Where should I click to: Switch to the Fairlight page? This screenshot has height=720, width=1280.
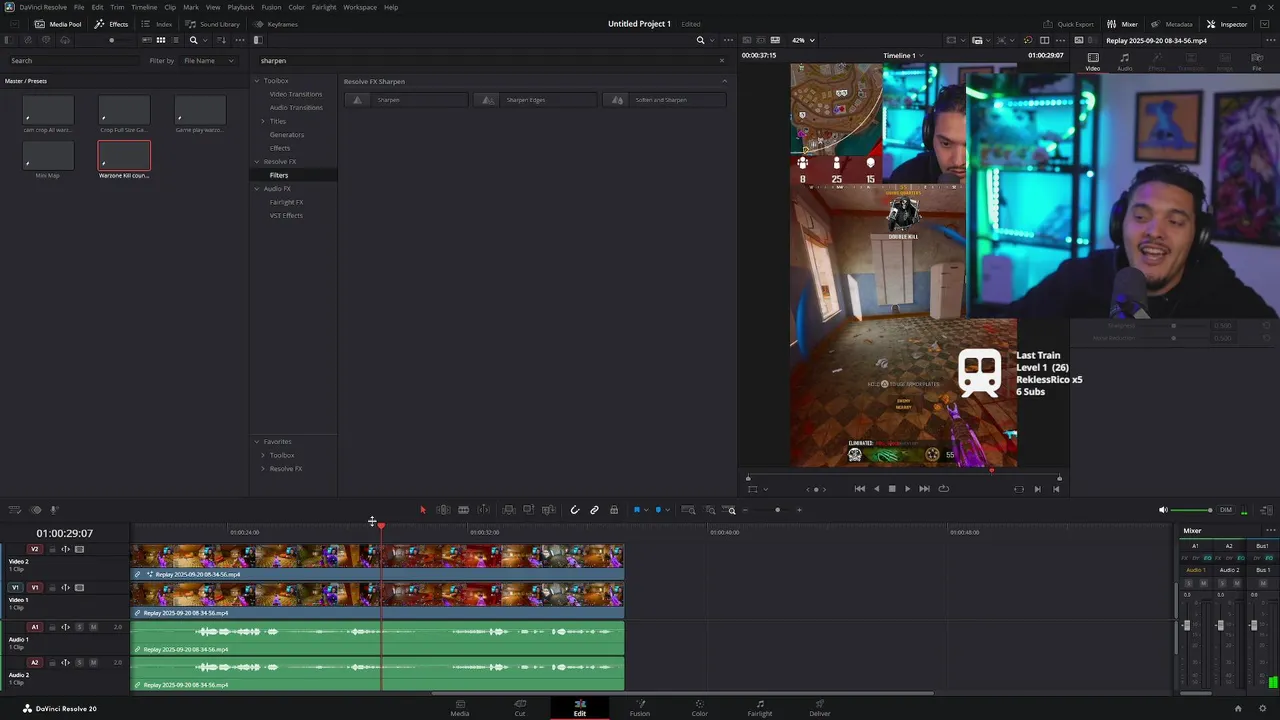pos(760,707)
